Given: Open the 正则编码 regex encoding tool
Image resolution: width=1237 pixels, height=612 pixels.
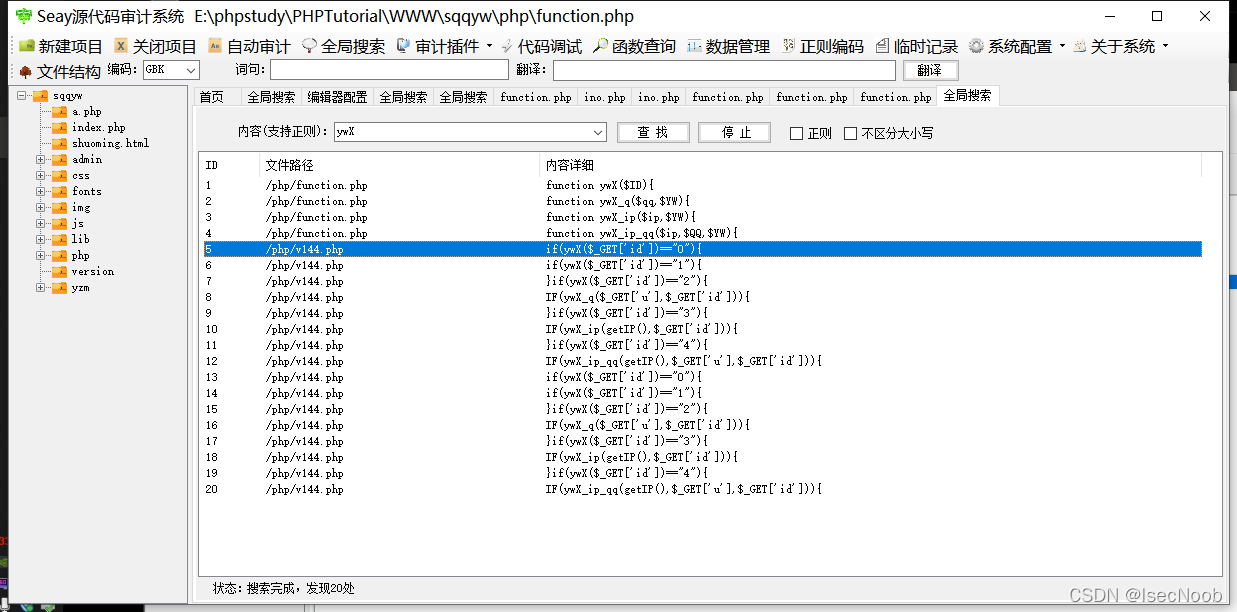Looking at the screenshot, I should click(821, 46).
